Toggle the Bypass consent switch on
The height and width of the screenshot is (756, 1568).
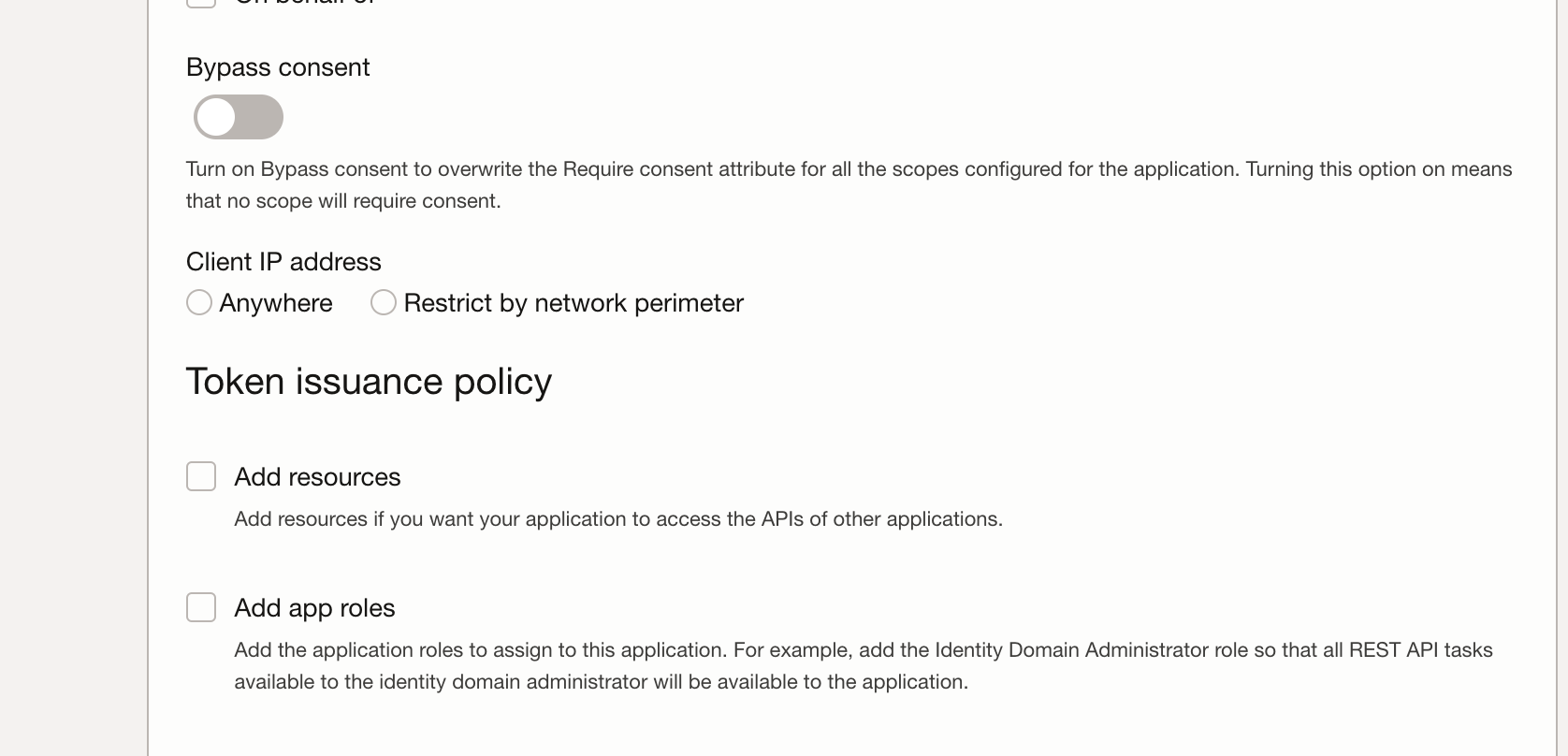pos(238,117)
